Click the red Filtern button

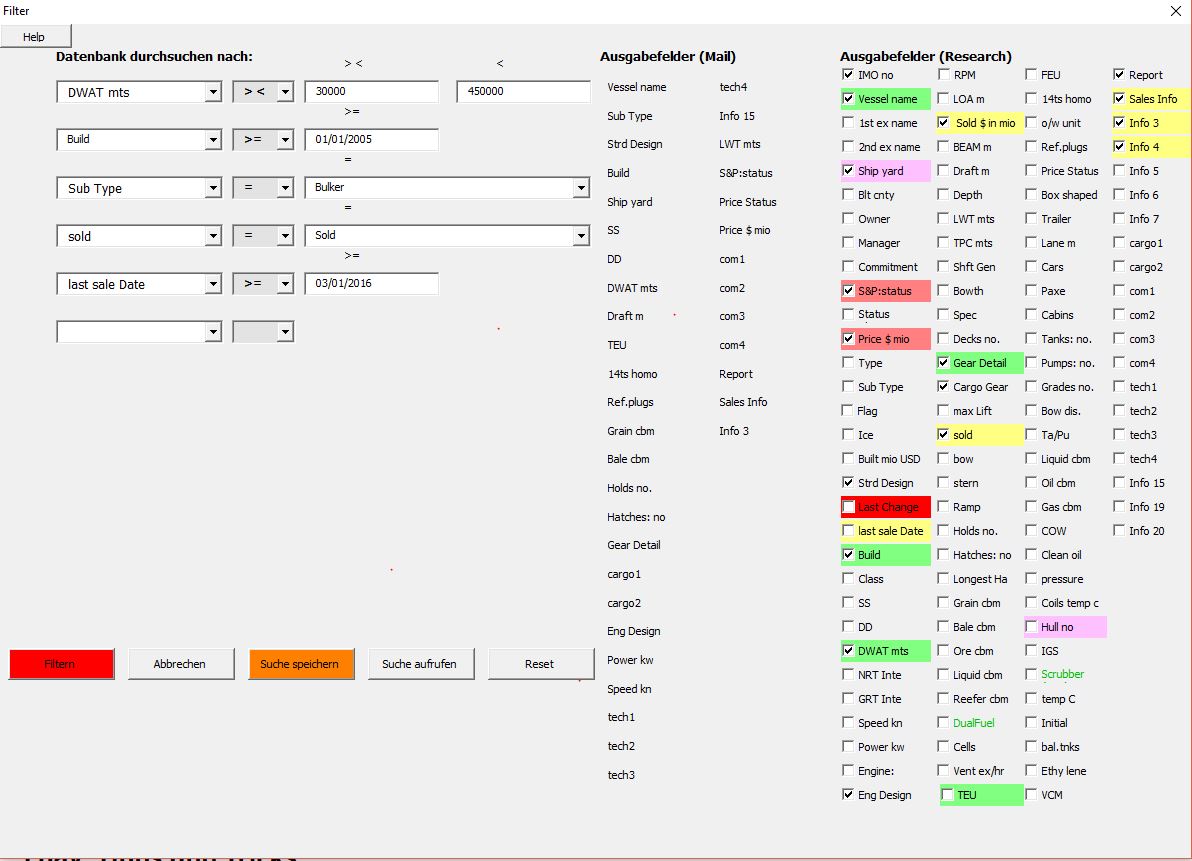click(x=61, y=664)
